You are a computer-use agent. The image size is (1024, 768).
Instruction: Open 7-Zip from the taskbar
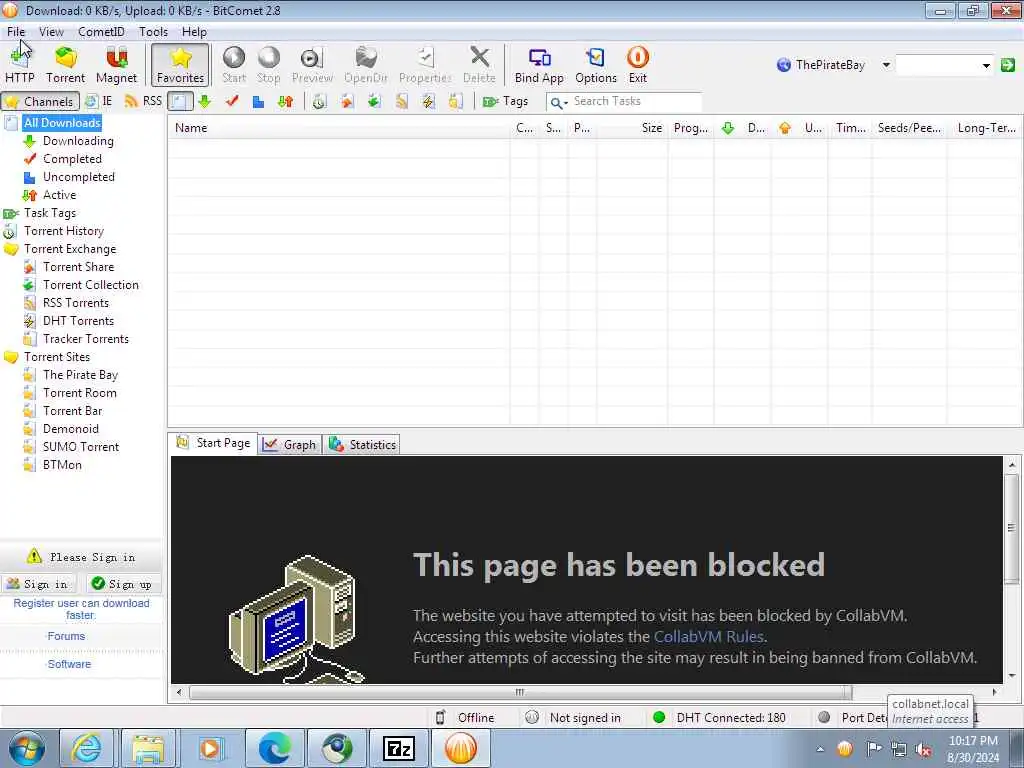tap(399, 748)
